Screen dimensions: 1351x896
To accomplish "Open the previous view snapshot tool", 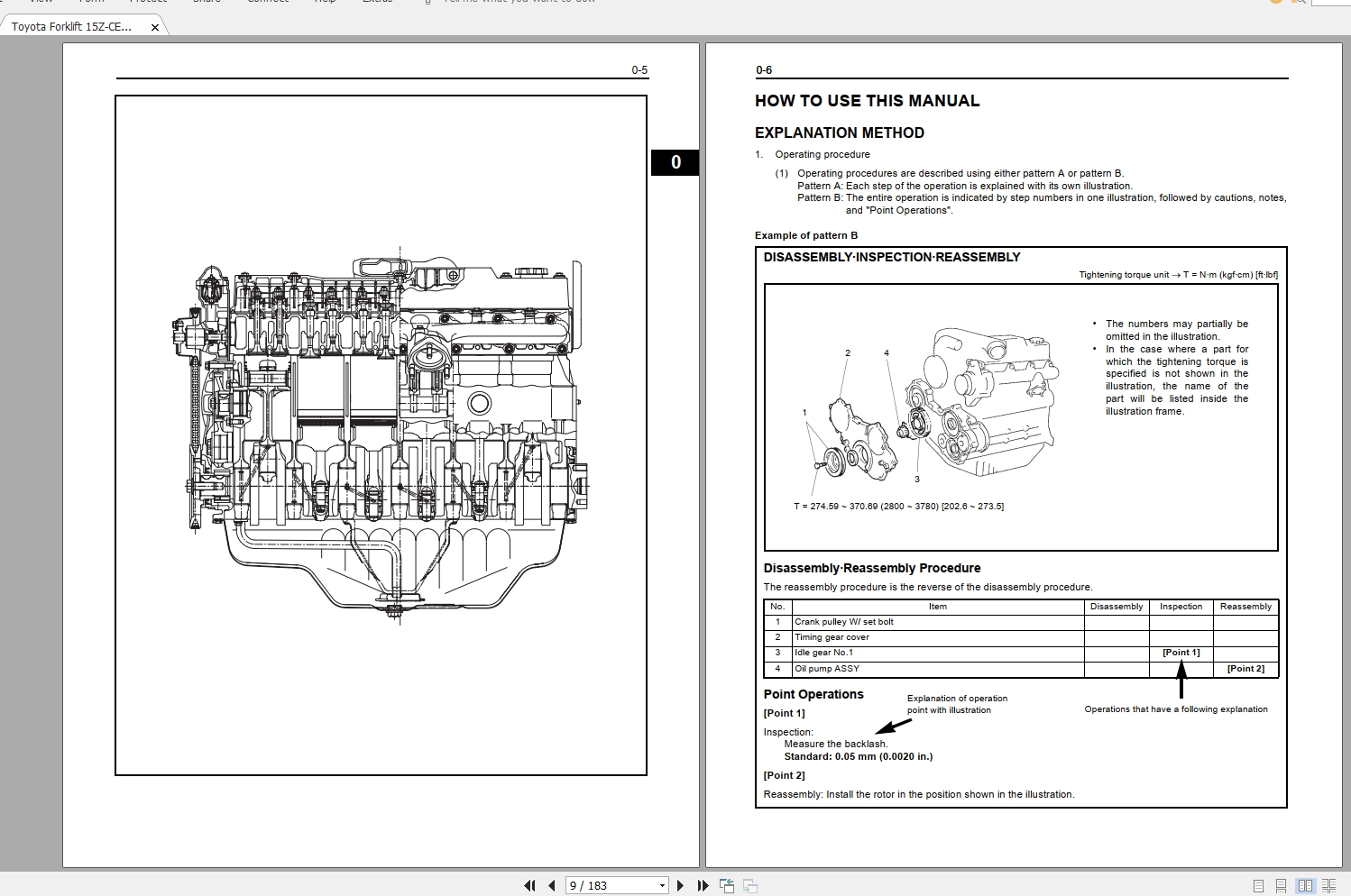I will (x=727, y=885).
